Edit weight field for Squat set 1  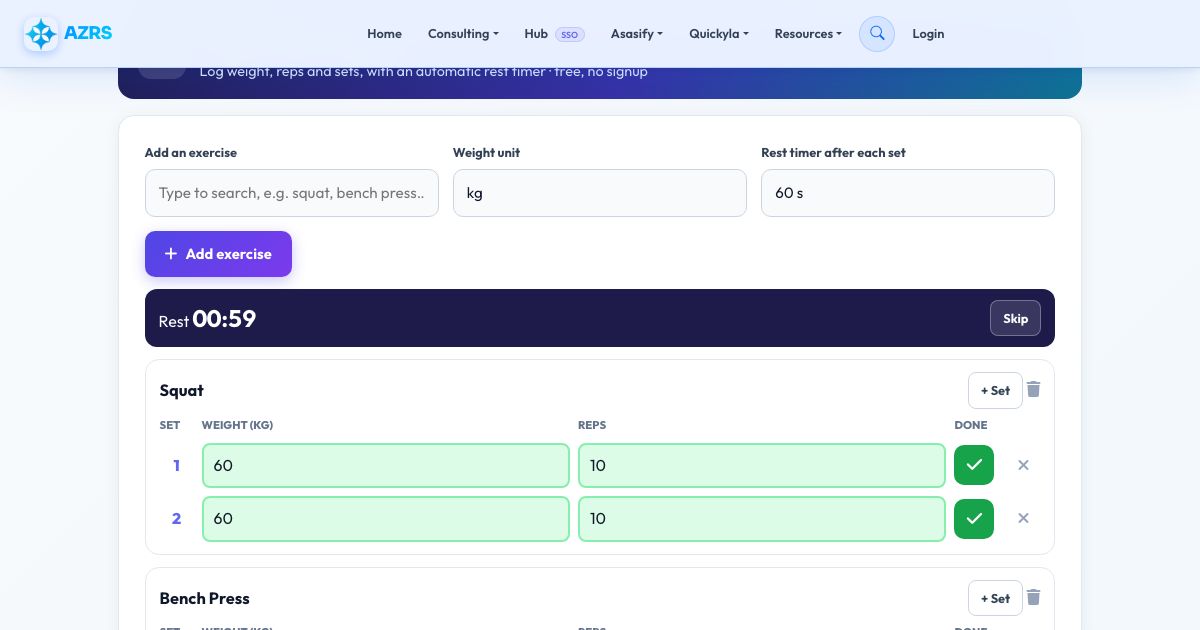point(386,465)
